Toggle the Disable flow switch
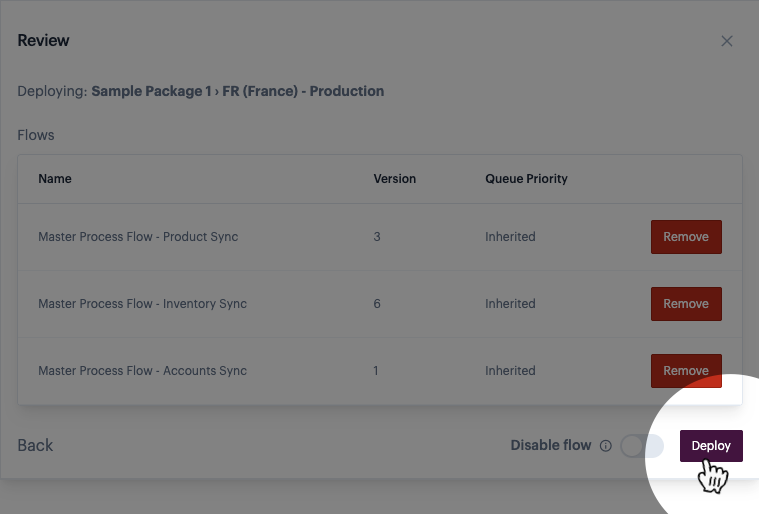The width and height of the screenshot is (759, 514). 640,446
